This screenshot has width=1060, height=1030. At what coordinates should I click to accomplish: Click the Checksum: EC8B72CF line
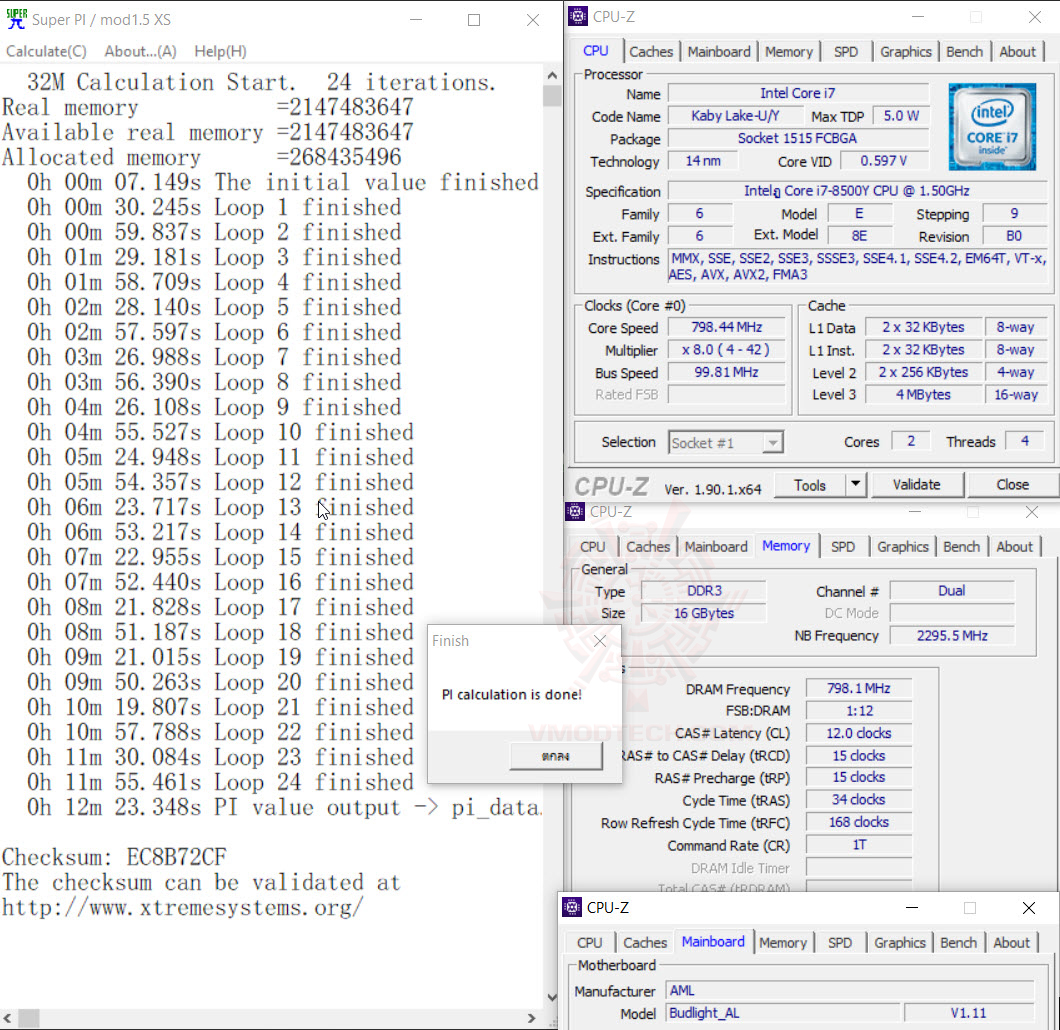pos(114,857)
